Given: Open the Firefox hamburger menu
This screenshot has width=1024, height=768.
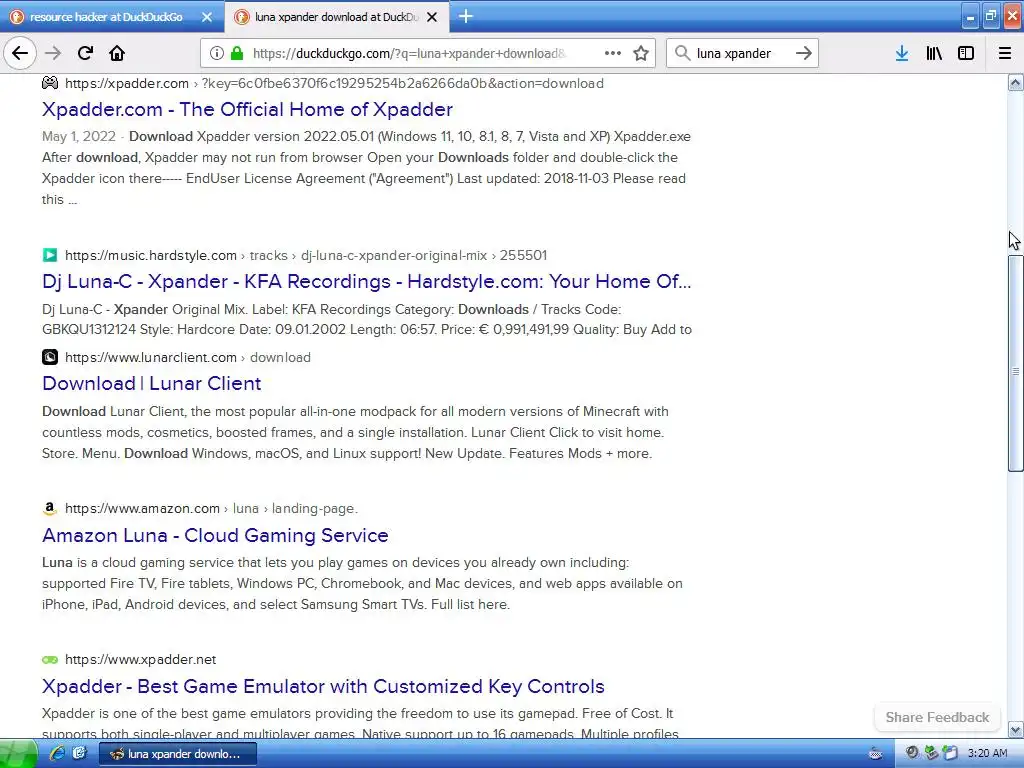Looking at the screenshot, I should [x=1005, y=53].
